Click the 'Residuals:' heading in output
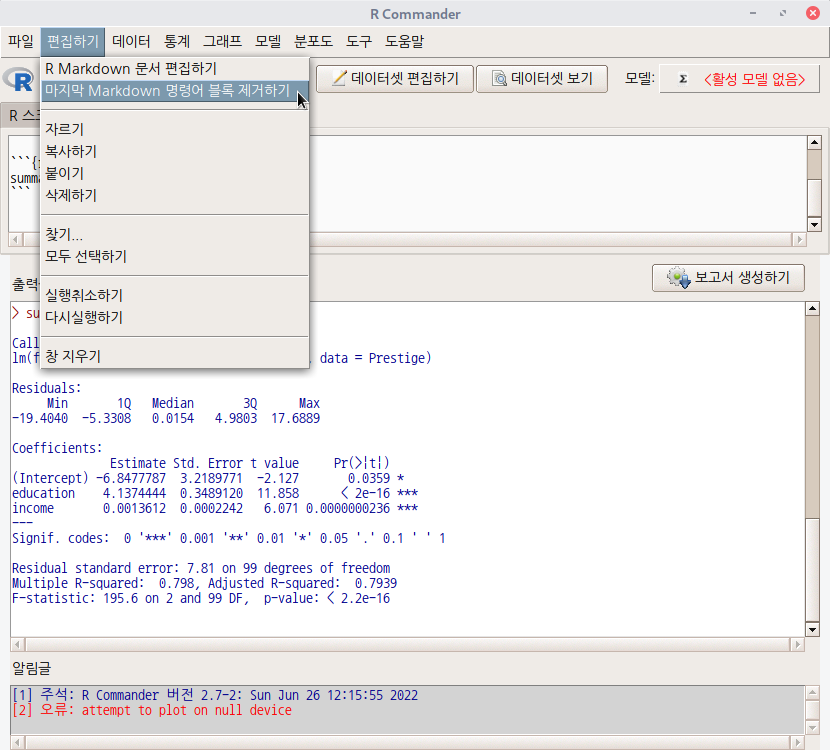 tap(47, 388)
